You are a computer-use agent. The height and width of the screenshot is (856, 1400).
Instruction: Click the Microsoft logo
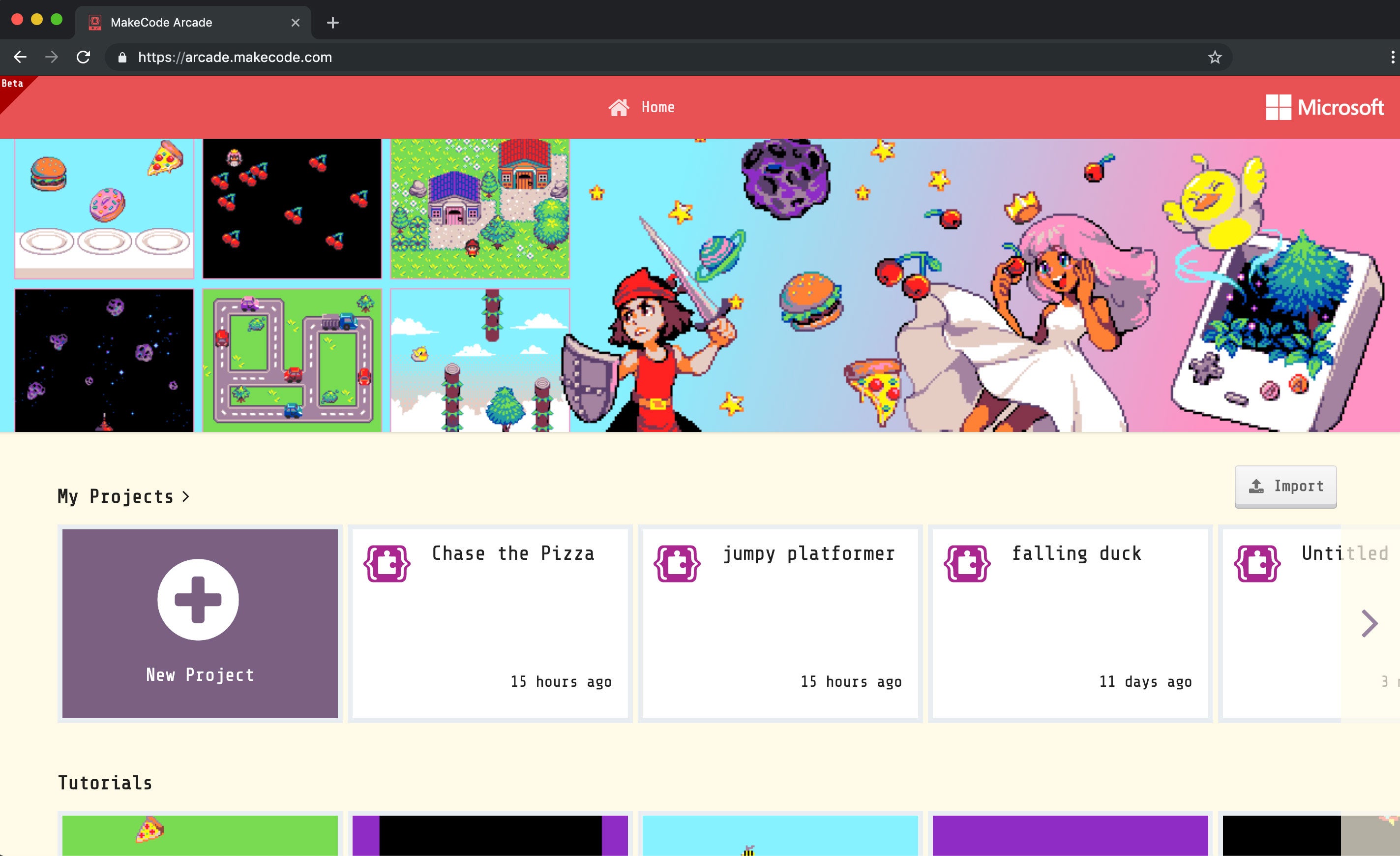[1324, 107]
